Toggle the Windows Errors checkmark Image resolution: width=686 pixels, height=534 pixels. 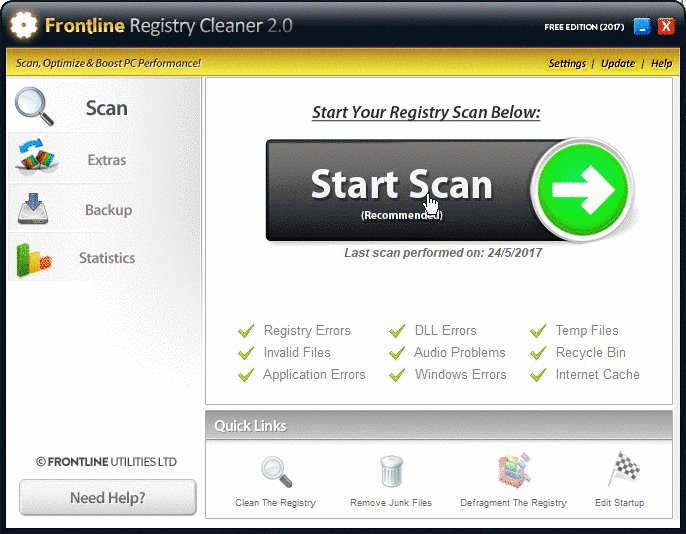397,375
